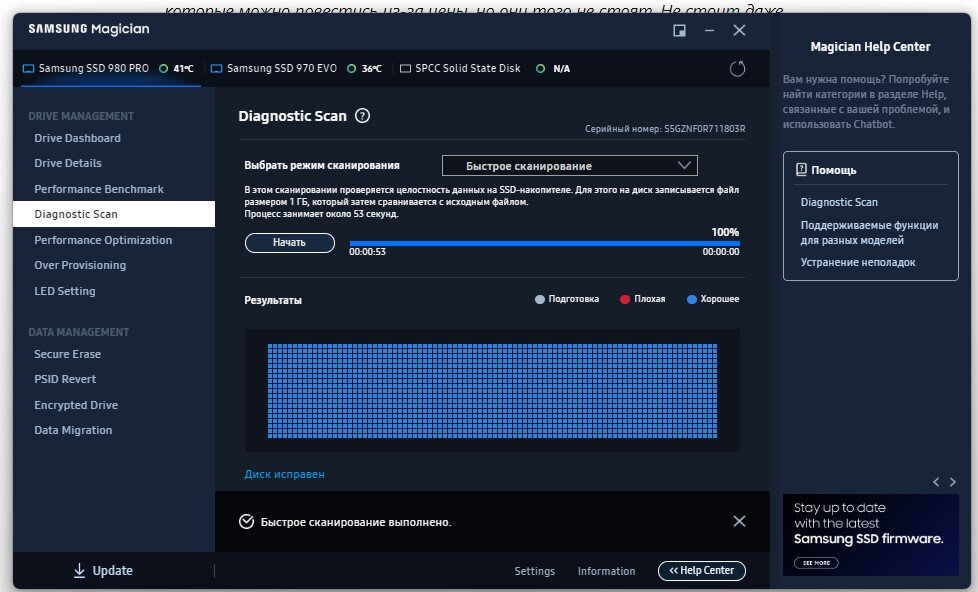Click the grey Подготовка legend dot
This screenshot has width=978, height=592.
pyautogui.click(x=540, y=299)
